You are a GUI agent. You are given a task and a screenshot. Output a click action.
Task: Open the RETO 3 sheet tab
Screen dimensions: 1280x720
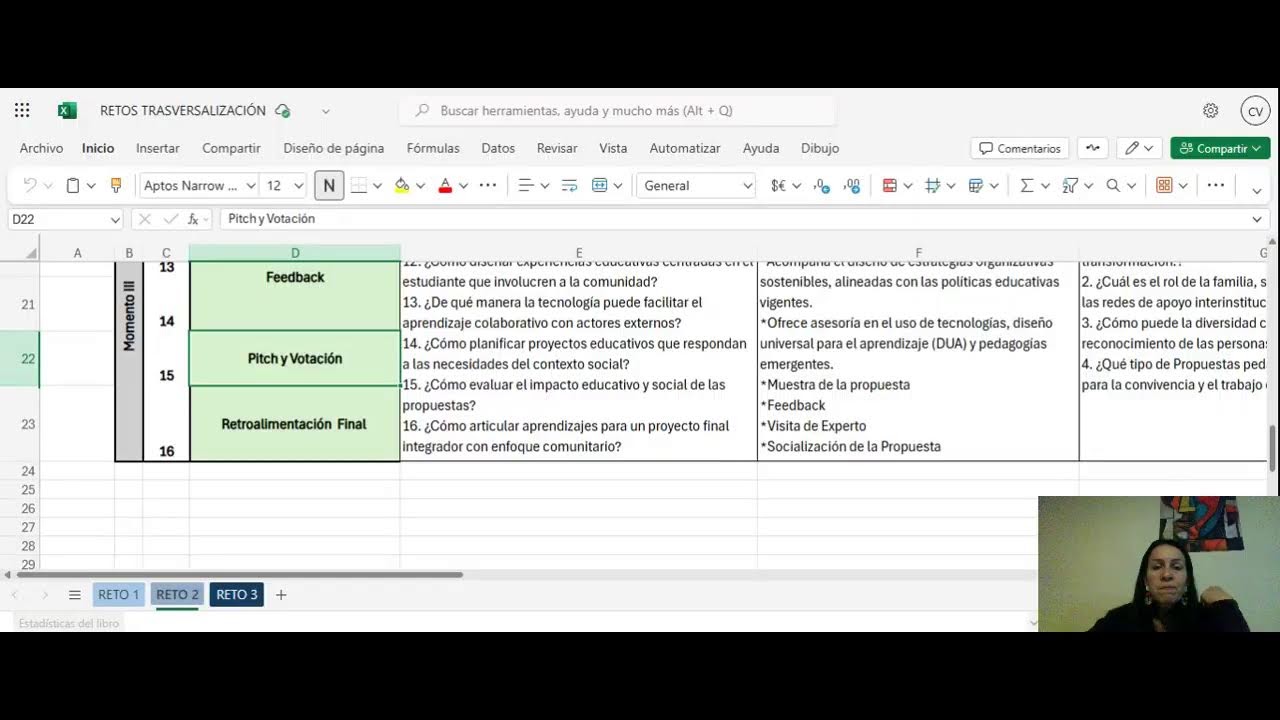point(237,595)
